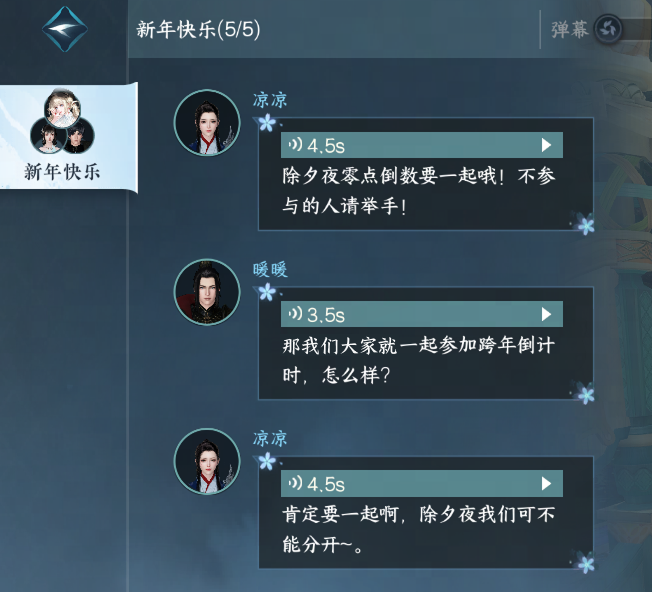The width and height of the screenshot is (652, 592).
Task: Click the first sender name 凉凉
Action: pos(270,100)
